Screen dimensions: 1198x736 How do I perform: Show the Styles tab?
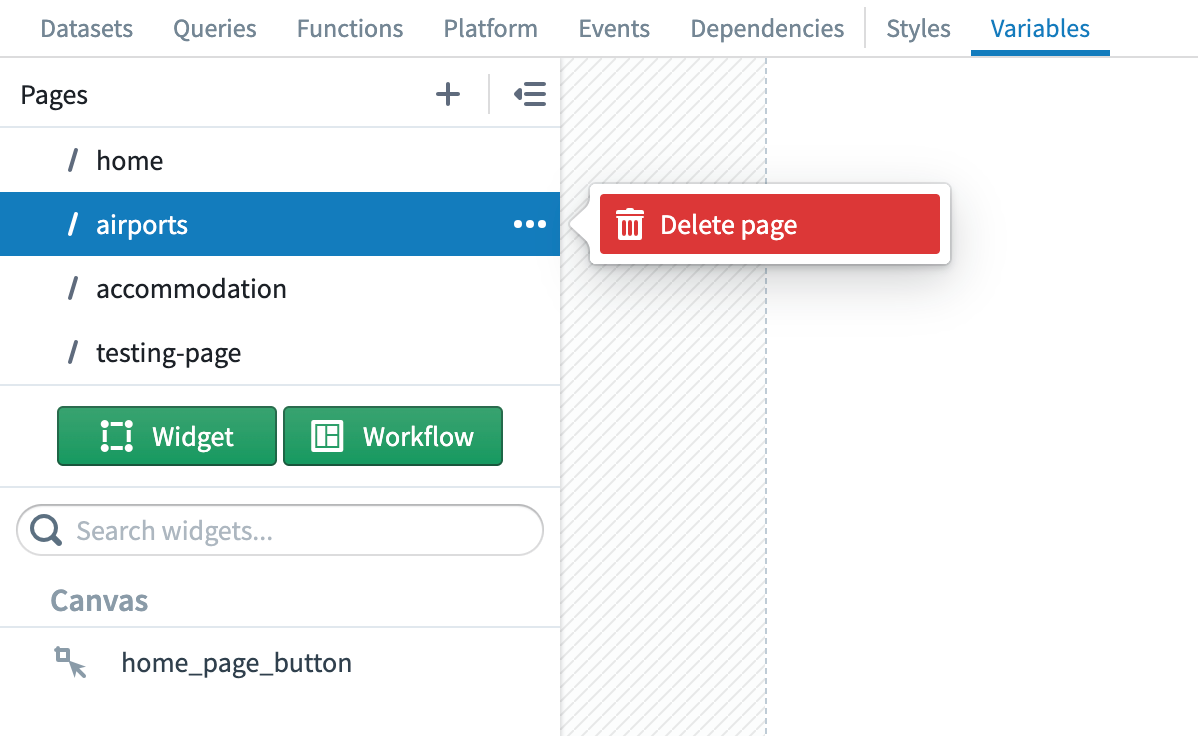tap(918, 28)
